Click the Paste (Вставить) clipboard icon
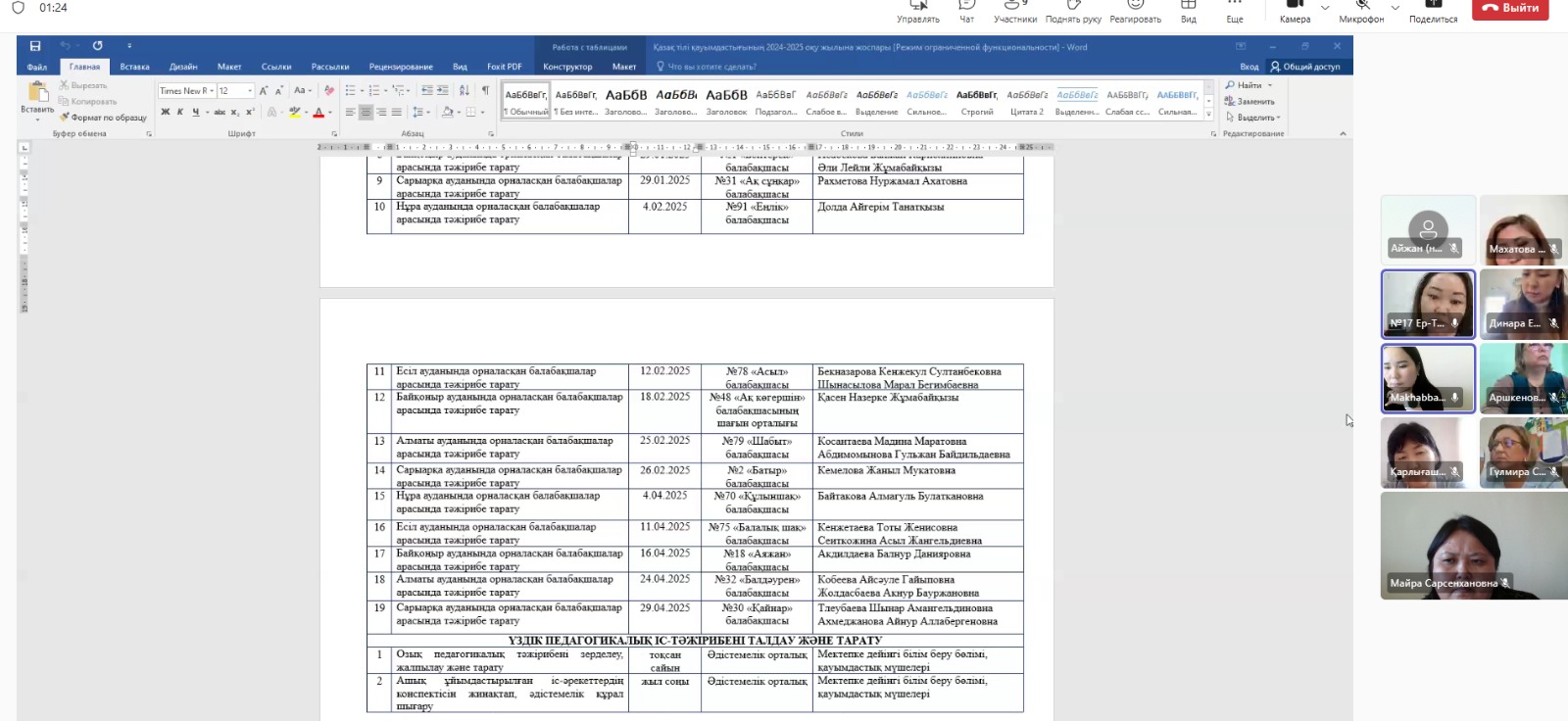1568x721 pixels. tap(37, 93)
